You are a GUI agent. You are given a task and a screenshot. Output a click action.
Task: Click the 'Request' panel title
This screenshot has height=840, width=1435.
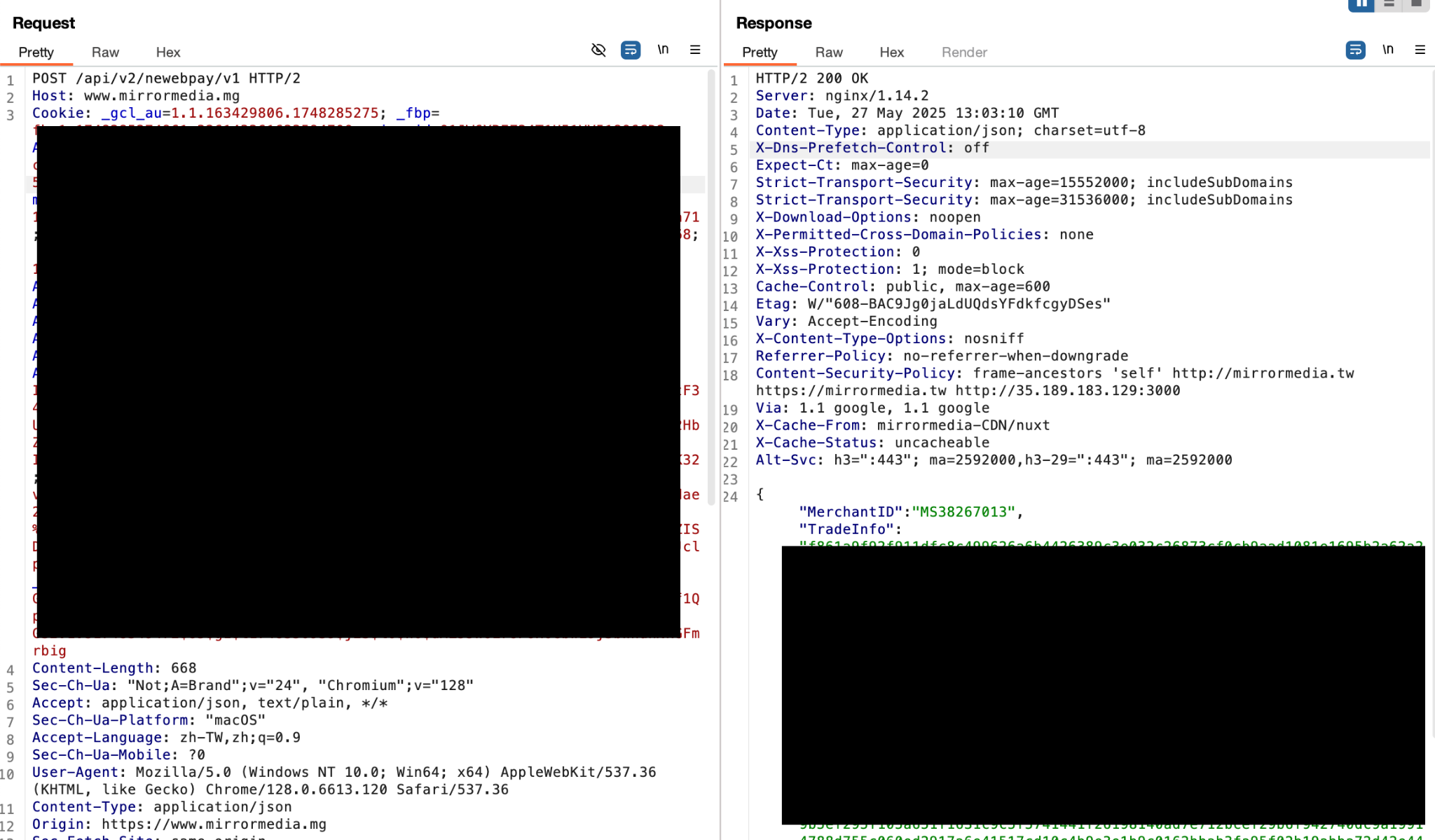pos(43,23)
